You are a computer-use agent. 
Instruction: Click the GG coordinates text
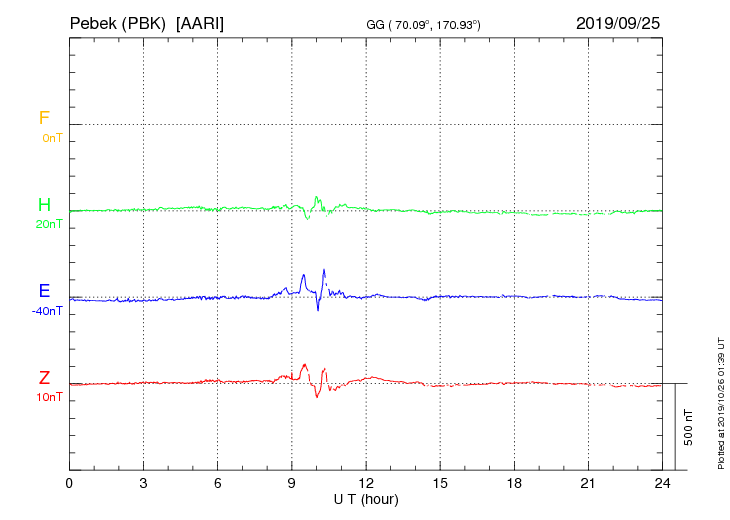coord(423,25)
